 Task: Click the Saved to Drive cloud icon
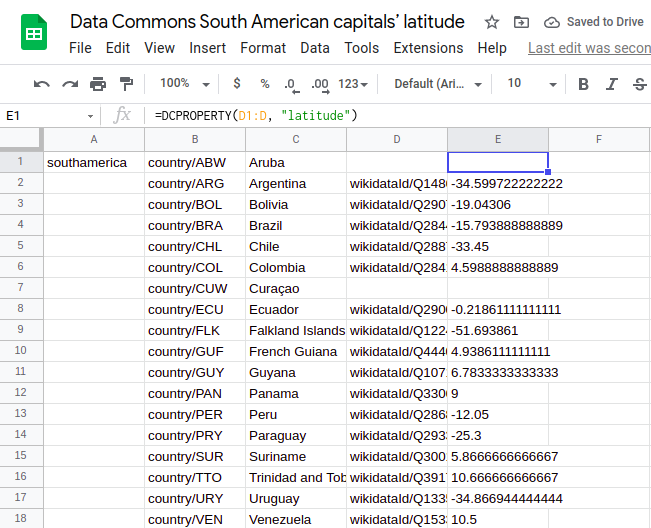click(x=552, y=22)
